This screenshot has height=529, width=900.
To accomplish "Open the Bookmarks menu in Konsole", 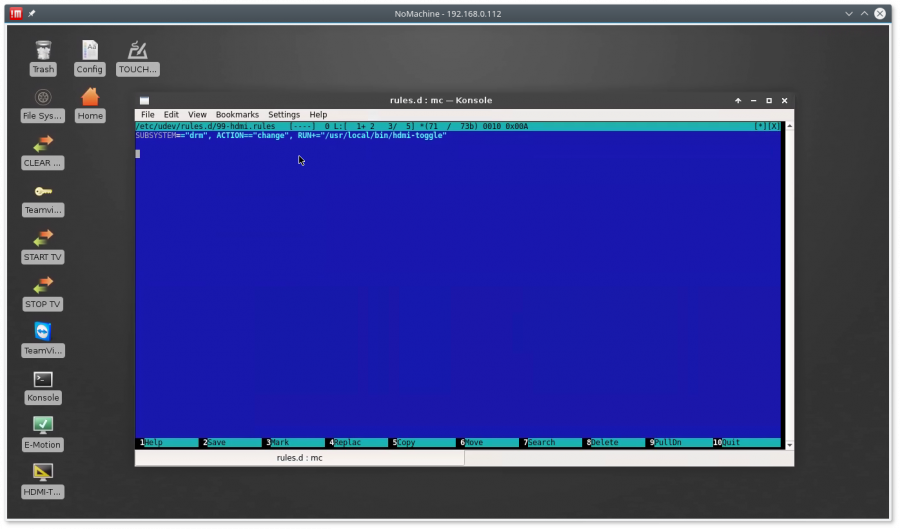I will click(237, 115).
